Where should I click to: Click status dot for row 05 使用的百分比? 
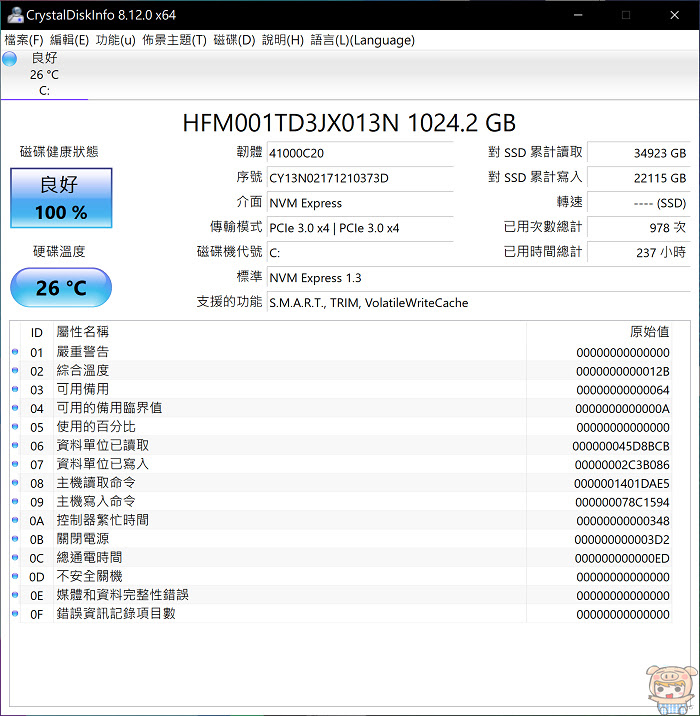pyautogui.click(x=15, y=427)
